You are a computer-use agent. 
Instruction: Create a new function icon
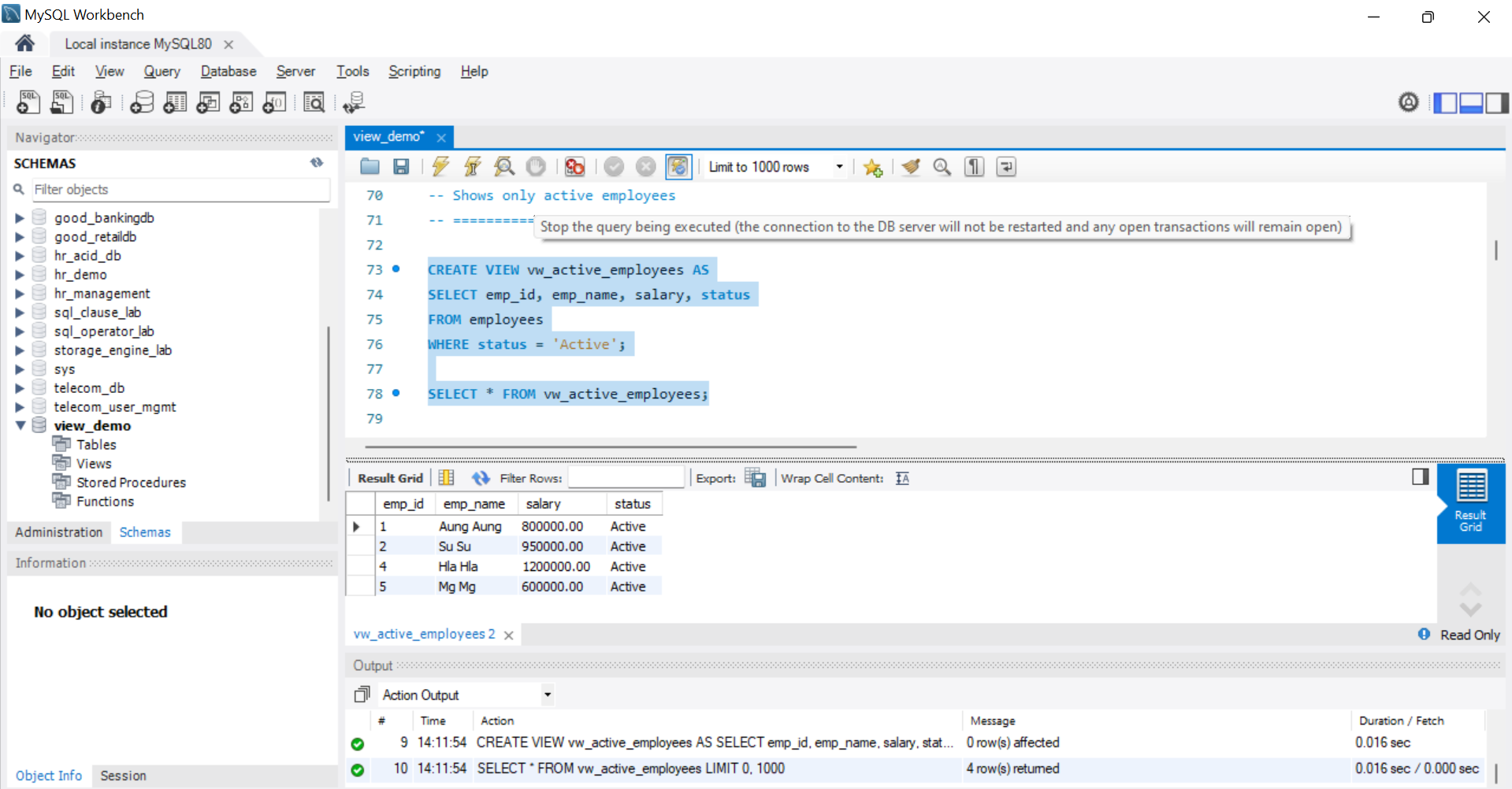pyautogui.click(x=274, y=102)
